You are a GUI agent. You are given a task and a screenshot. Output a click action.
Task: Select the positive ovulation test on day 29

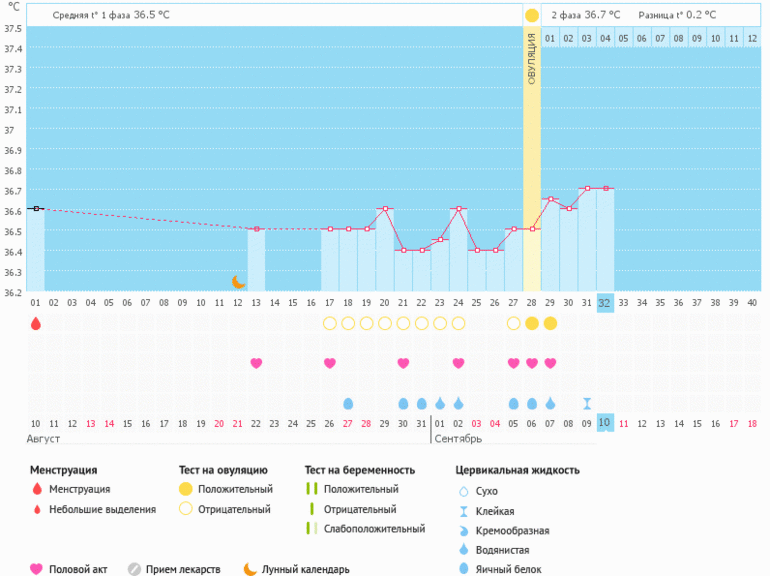550,323
